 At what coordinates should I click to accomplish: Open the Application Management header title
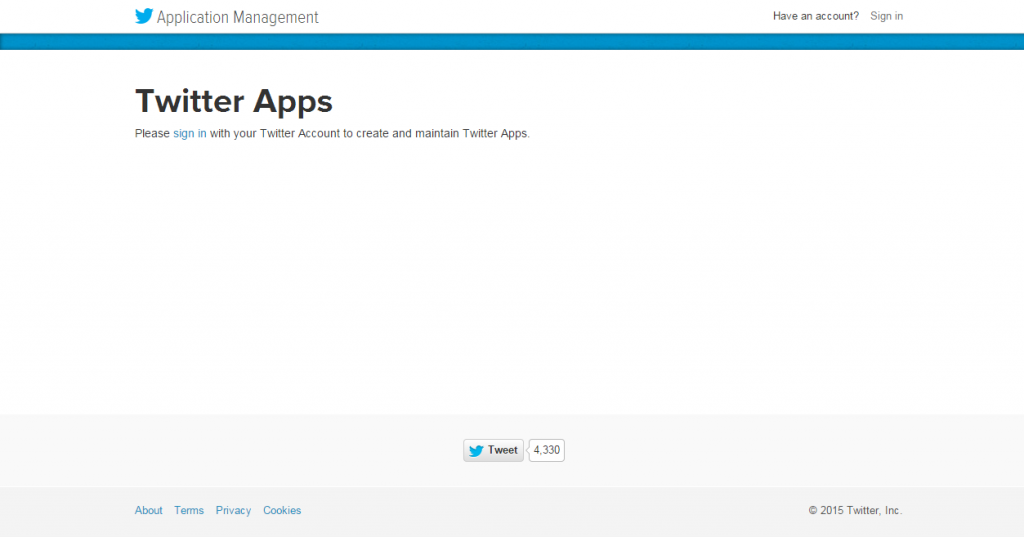[238, 18]
